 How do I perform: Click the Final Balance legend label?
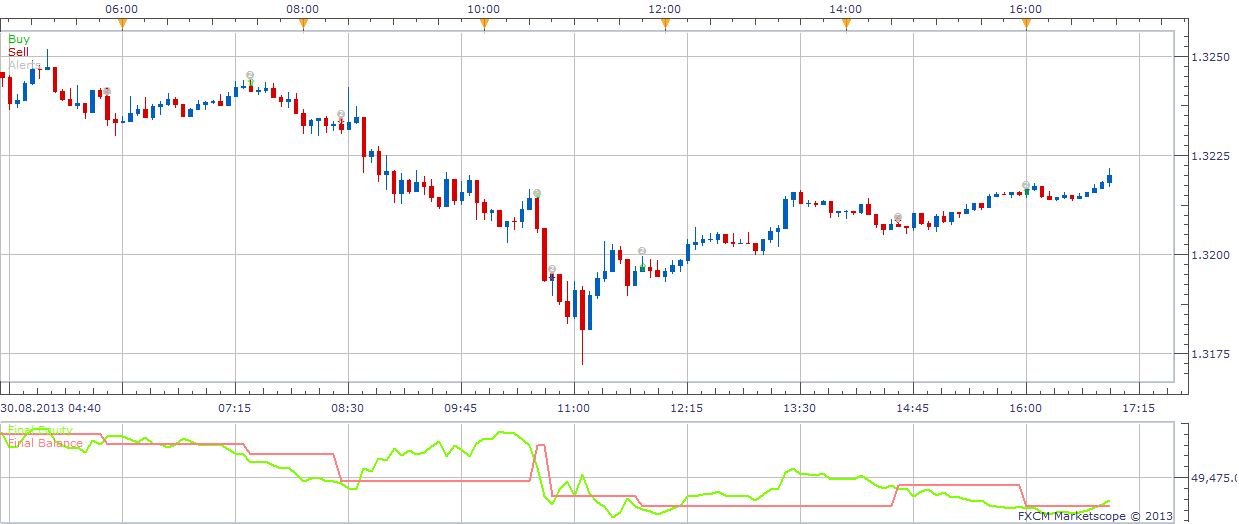[46, 443]
